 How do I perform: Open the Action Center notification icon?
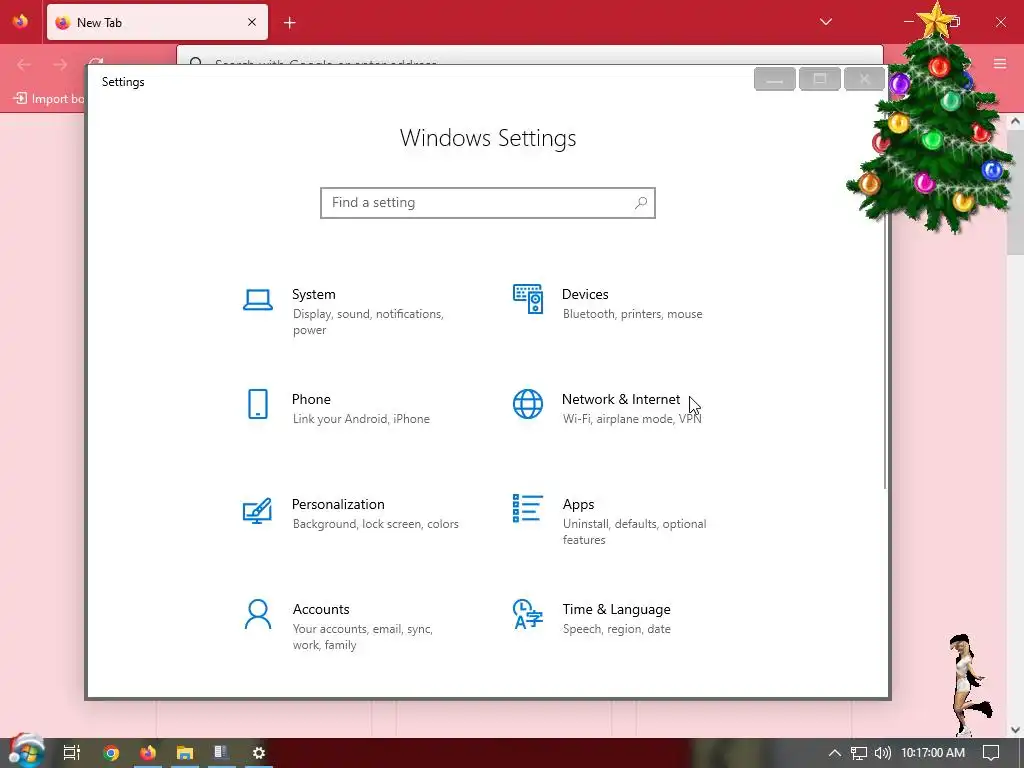[991, 753]
